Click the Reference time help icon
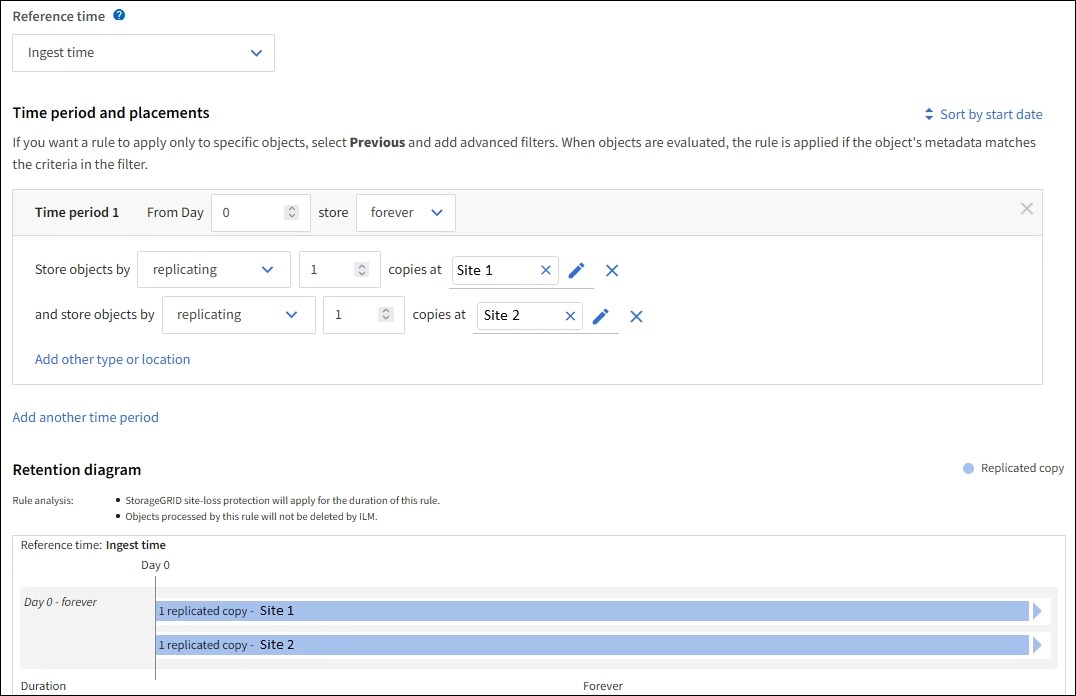 point(119,16)
